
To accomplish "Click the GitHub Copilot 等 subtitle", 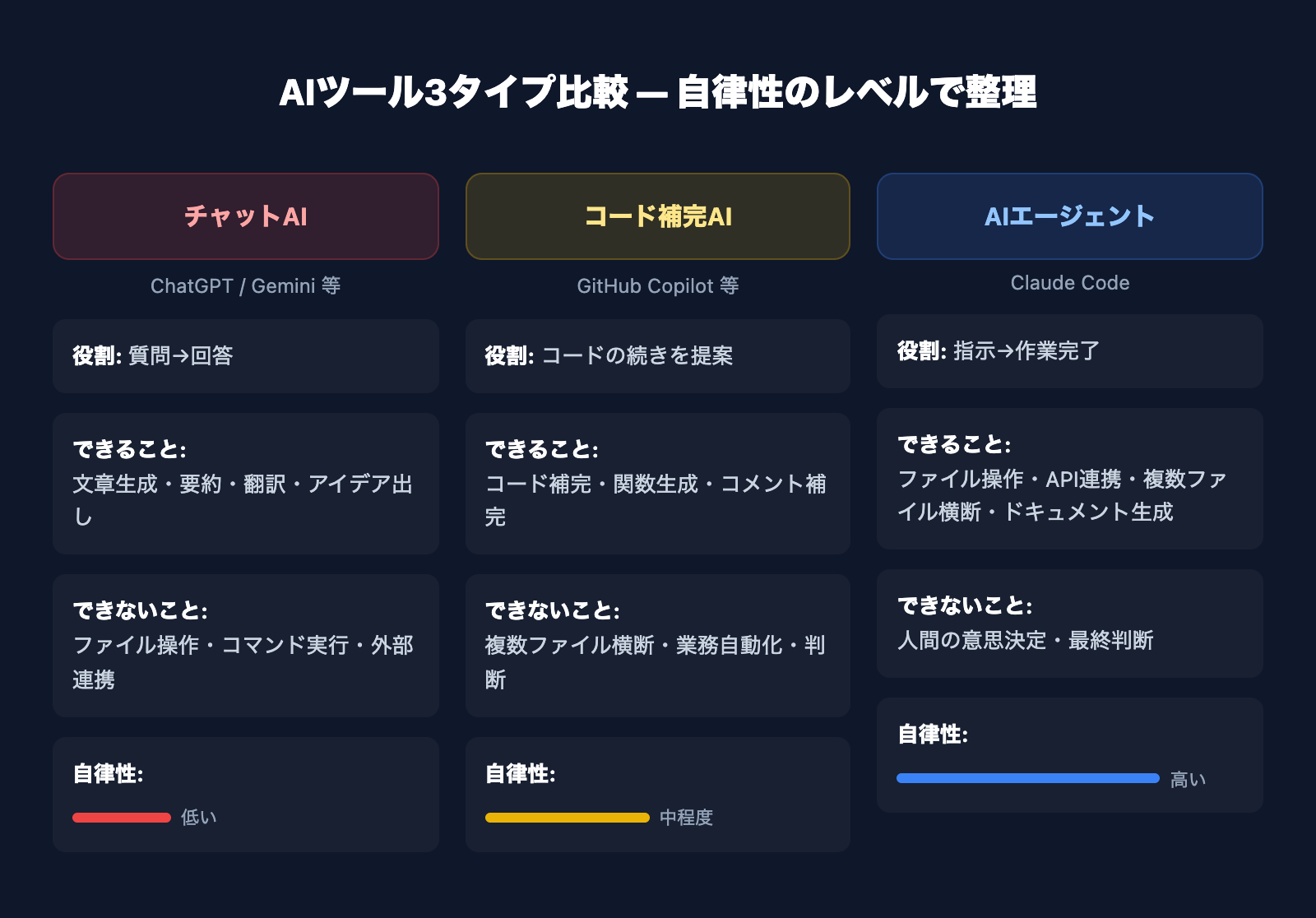I will point(658,286).
